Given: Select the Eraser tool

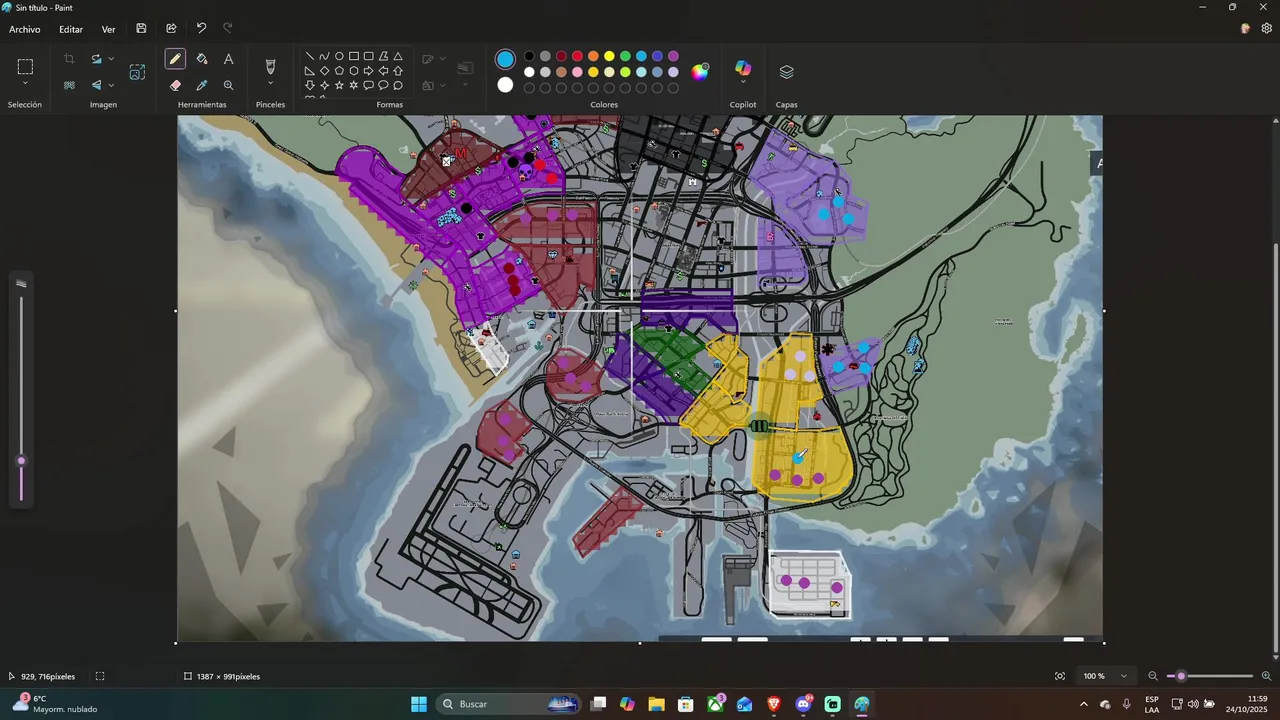Looking at the screenshot, I should coord(175,86).
